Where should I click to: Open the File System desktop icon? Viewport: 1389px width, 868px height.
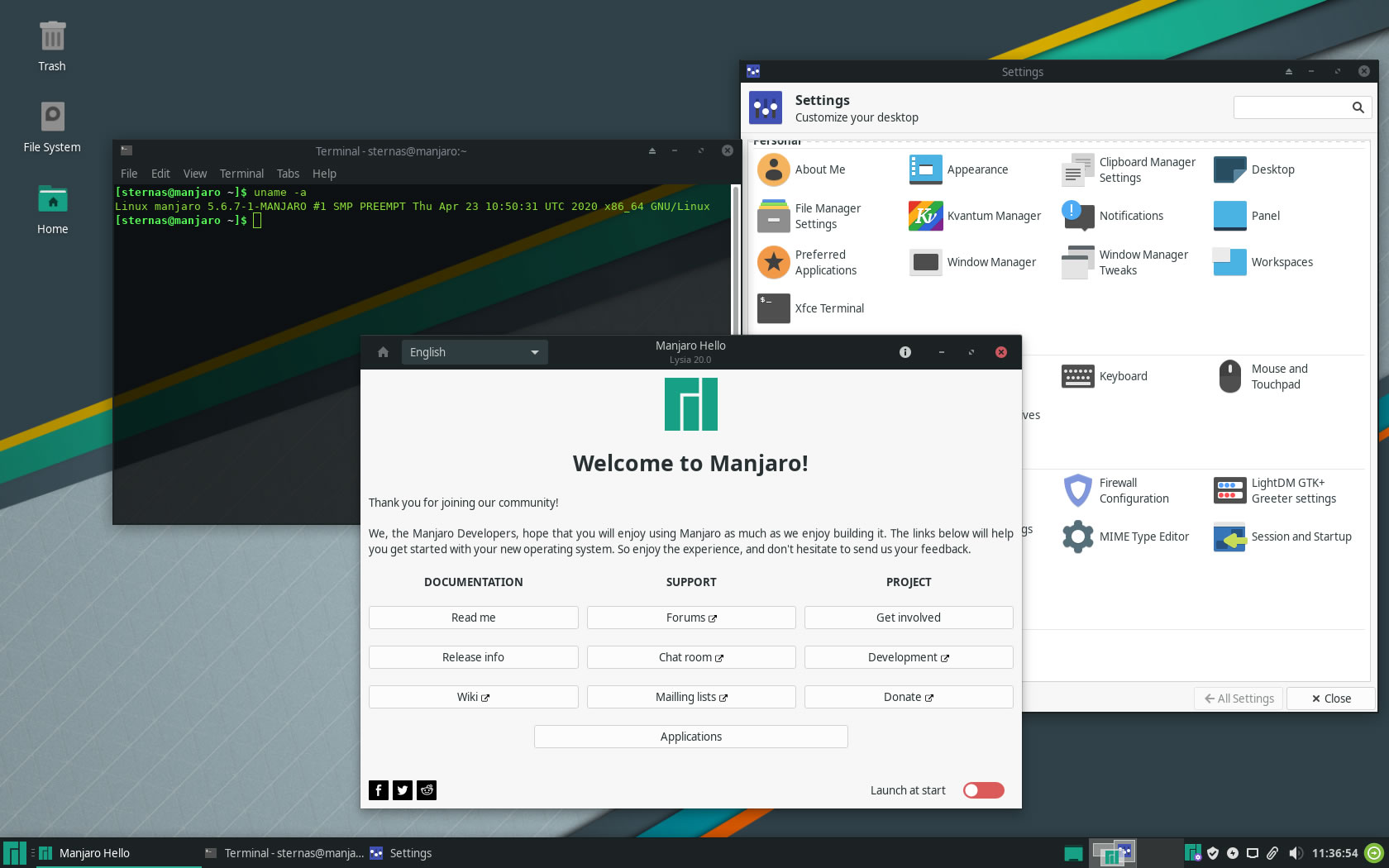(52, 126)
